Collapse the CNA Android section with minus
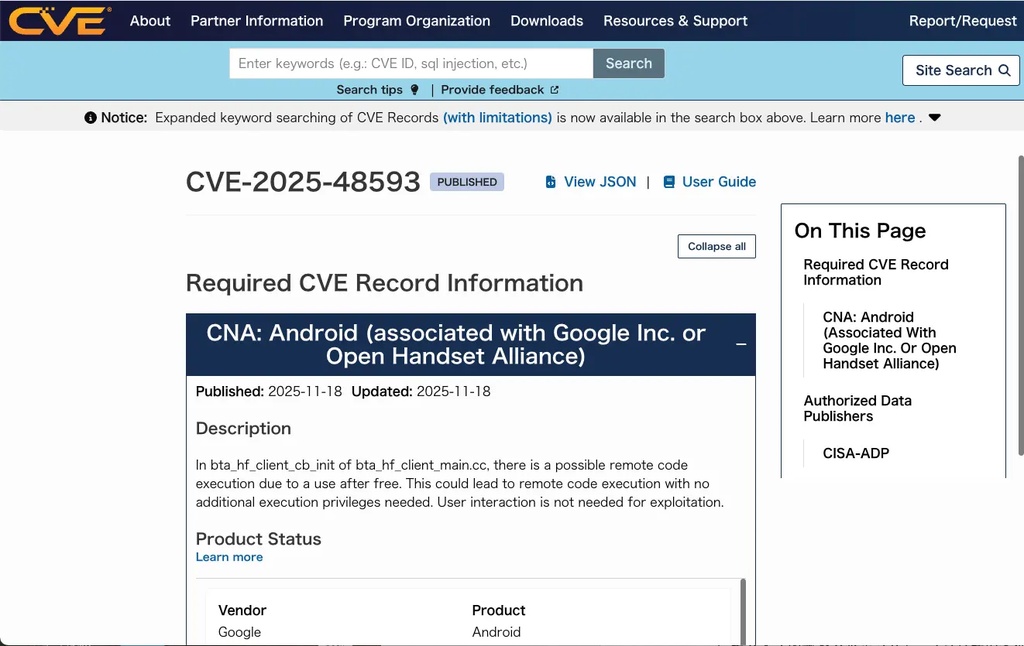Image resolution: width=1024 pixels, height=646 pixels. [x=741, y=344]
